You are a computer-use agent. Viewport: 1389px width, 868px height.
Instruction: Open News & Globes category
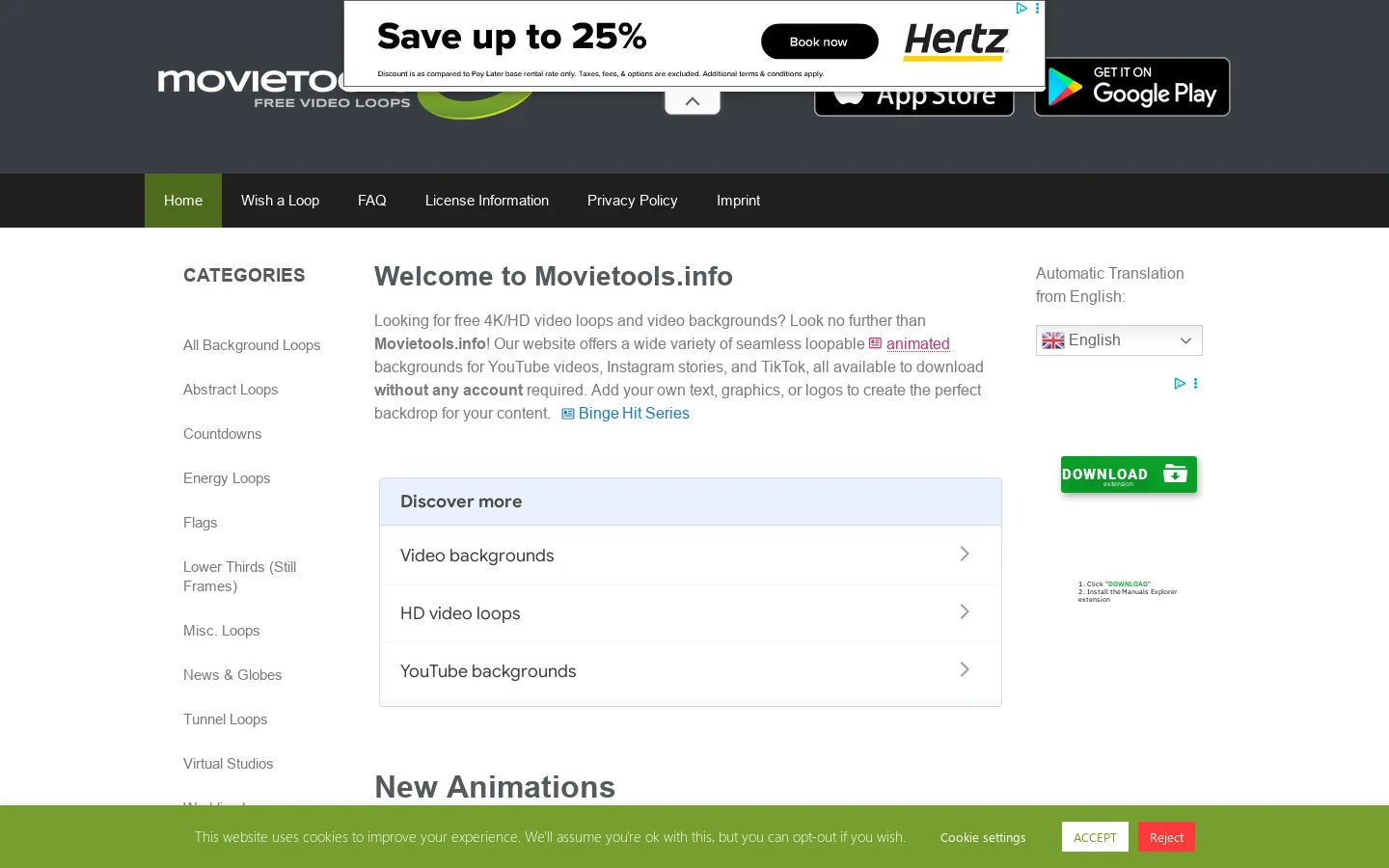(x=232, y=675)
